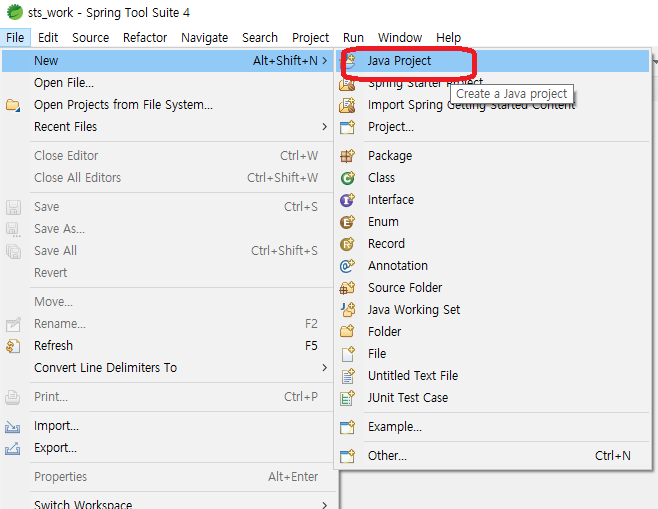
Task: Select the JUnit Test Case entry
Action: [492, 398]
